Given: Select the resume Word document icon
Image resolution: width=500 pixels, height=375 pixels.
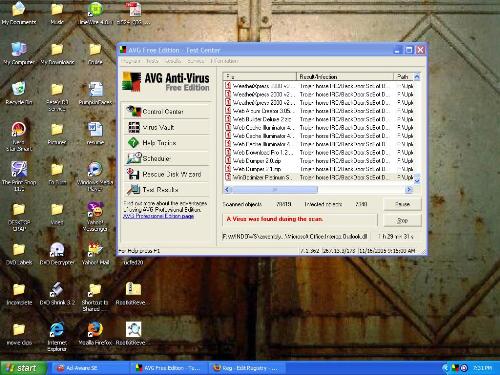Looking at the screenshot, I should [x=95, y=133].
